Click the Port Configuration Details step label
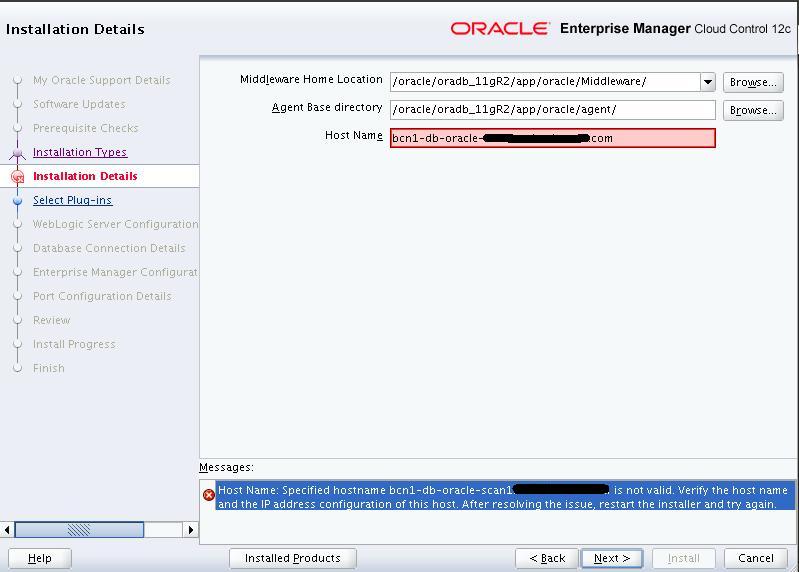The width and height of the screenshot is (799, 572). tap(102, 296)
